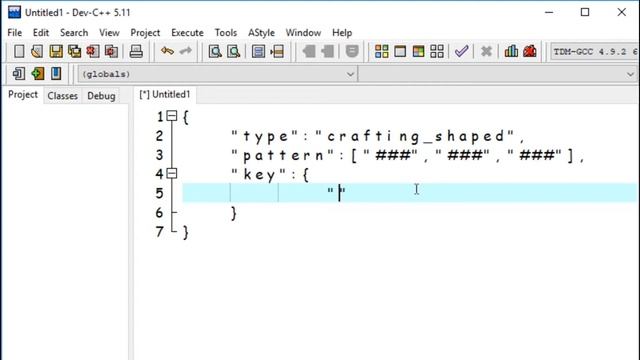Screen dimensions: 640x360
Task: Click the grayed Project Options shield icon
Action: [x=352, y=51]
